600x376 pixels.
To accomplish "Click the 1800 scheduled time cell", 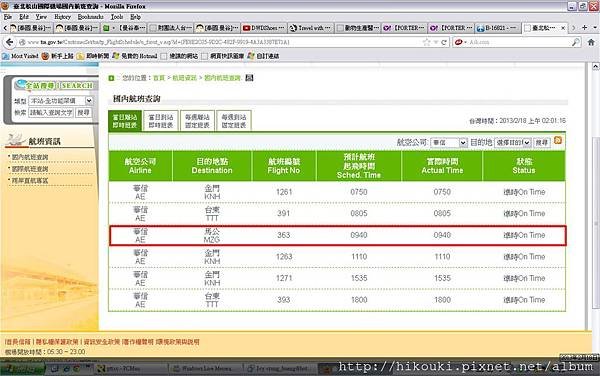I will coord(359,300).
